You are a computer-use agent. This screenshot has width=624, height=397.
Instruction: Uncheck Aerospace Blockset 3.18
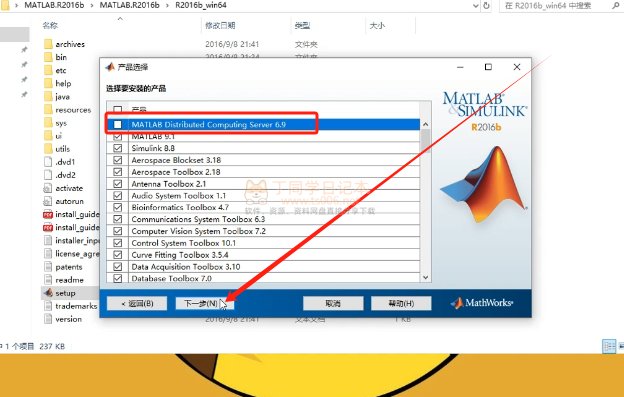tap(117, 160)
